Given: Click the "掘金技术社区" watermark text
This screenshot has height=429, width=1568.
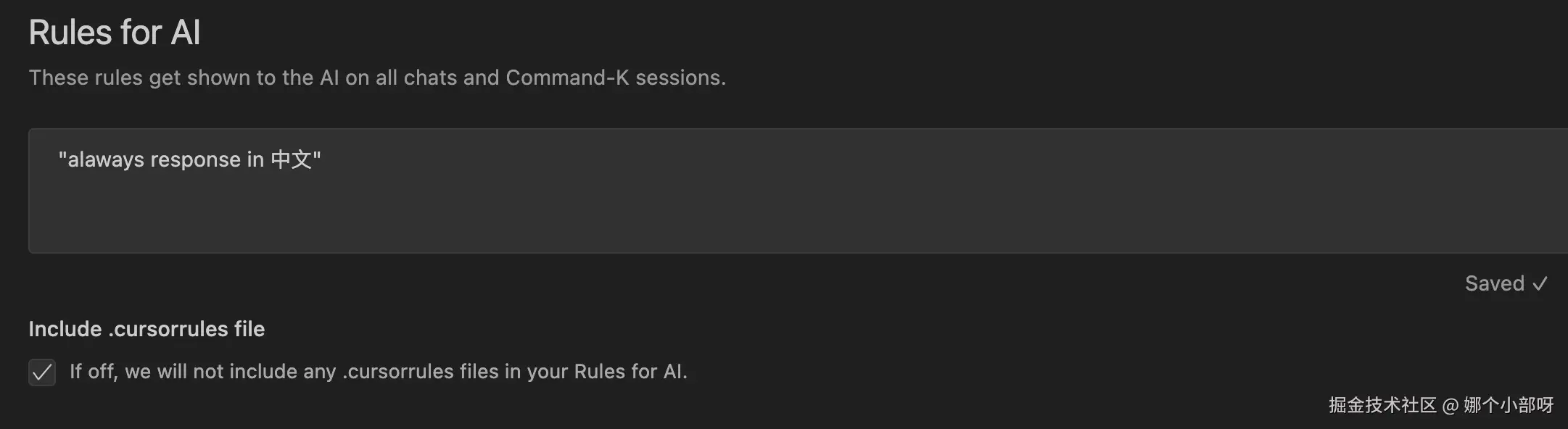Looking at the screenshot, I should click(1382, 405).
